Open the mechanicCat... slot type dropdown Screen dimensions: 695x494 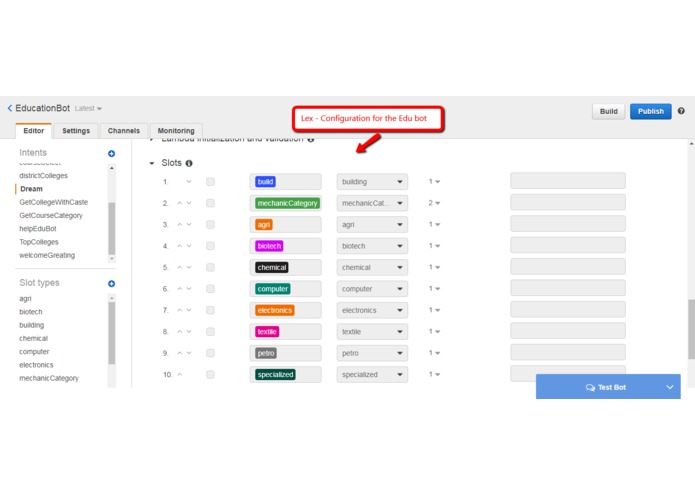click(x=372, y=203)
